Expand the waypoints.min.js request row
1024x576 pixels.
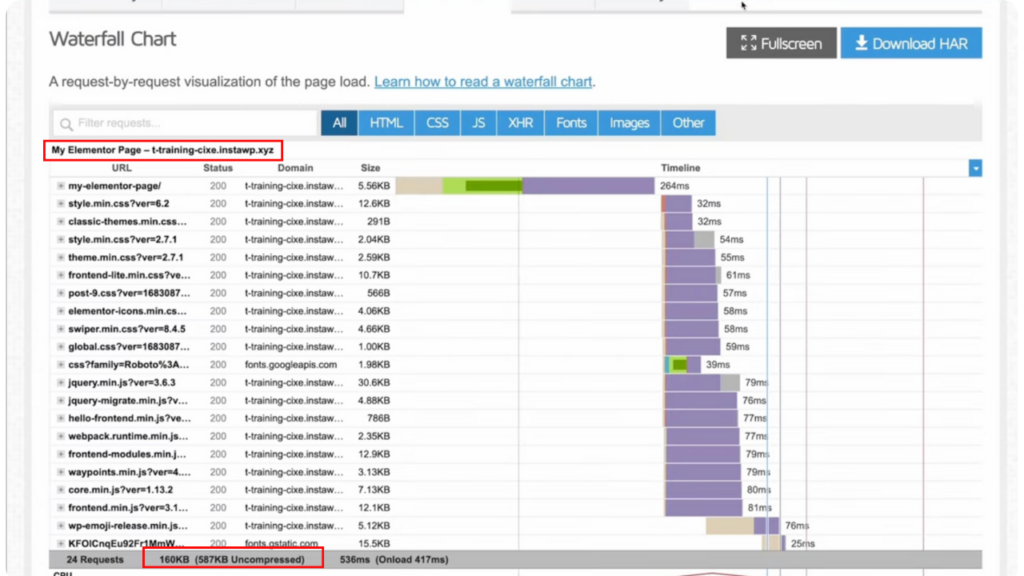61,472
